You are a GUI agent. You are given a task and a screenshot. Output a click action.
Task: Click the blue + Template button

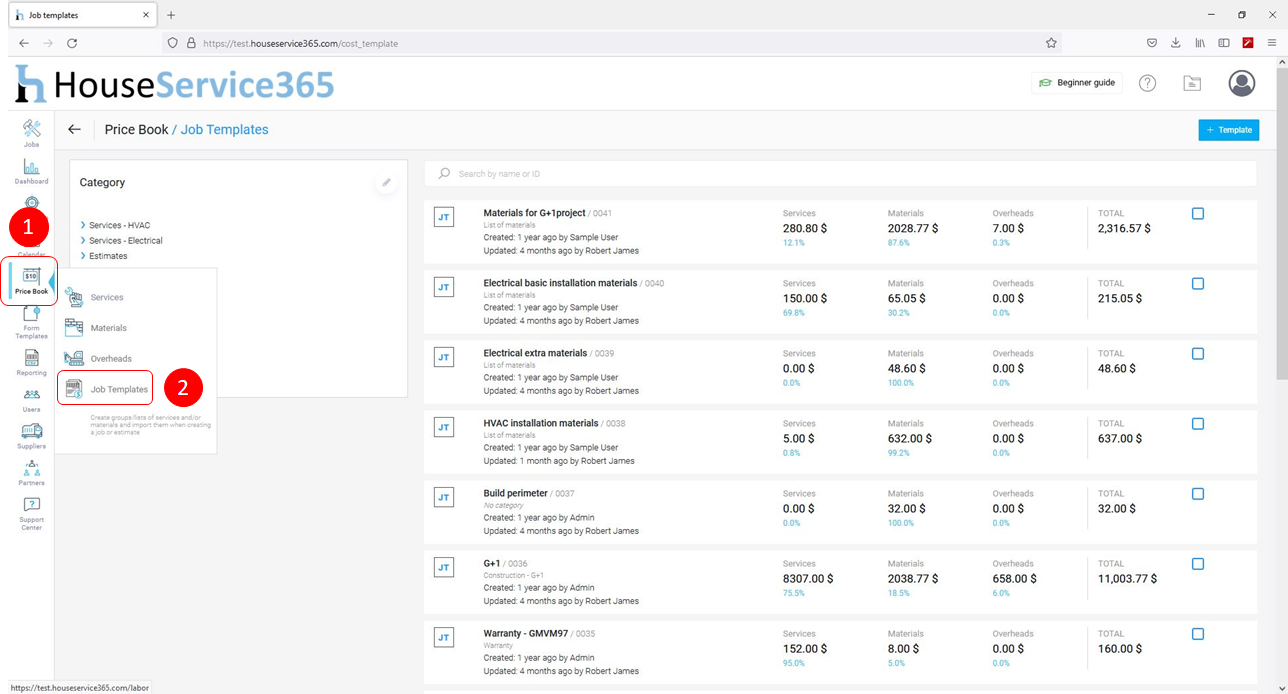(x=1228, y=130)
